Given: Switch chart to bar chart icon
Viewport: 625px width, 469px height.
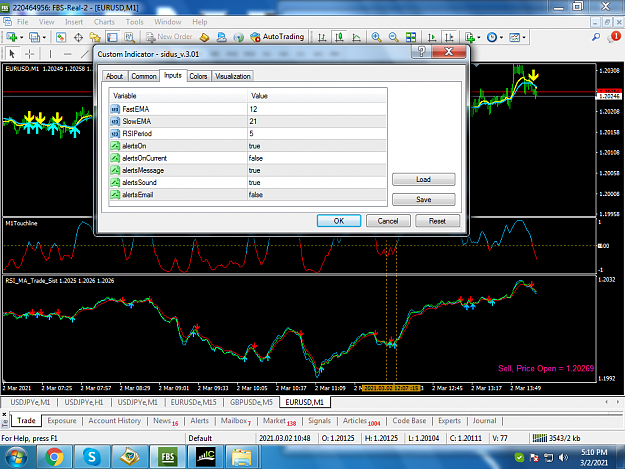Looking at the screenshot, I should coord(322,37).
